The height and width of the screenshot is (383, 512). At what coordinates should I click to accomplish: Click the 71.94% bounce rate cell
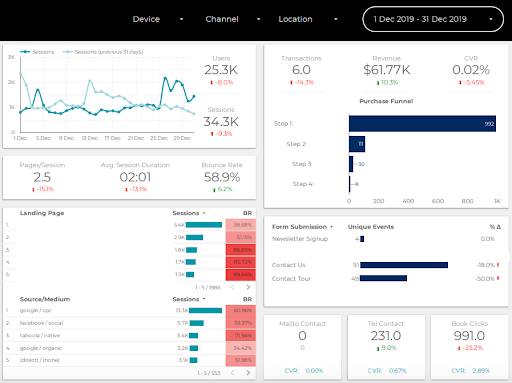tap(241, 335)
